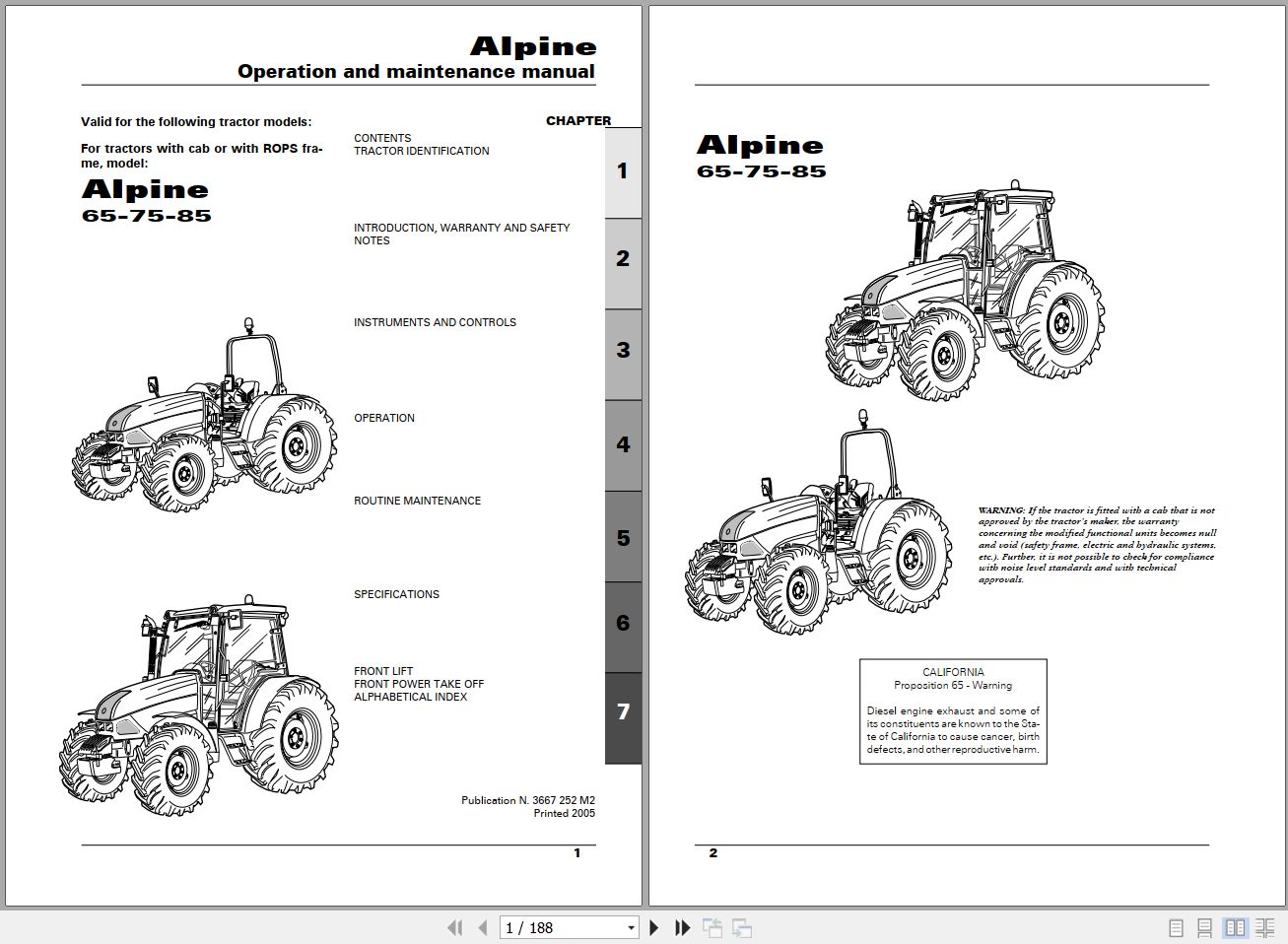Click 'INSTRUMENTS AND CONTROLS' entry
This screenshot has height=944, width=1288.
pyautogui.click(x=435, y=322)
